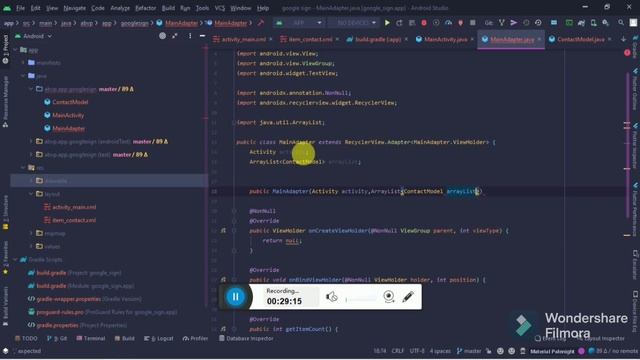Pause the screen recording
This screenshot has height=360, width=640.
tap(236, 297)
